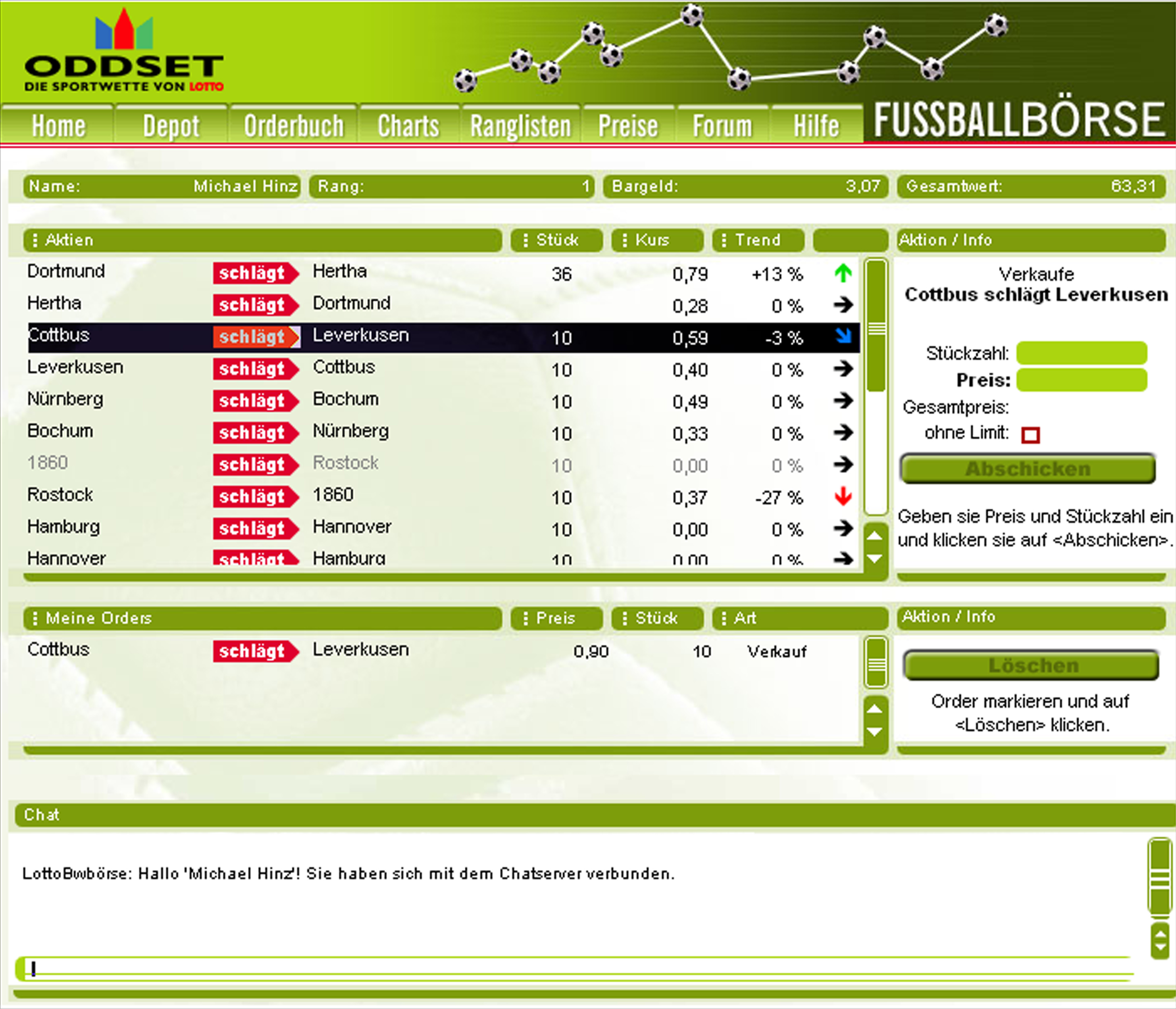
Task: Go to the Ranglisten tab
Action: pos(520,125)
